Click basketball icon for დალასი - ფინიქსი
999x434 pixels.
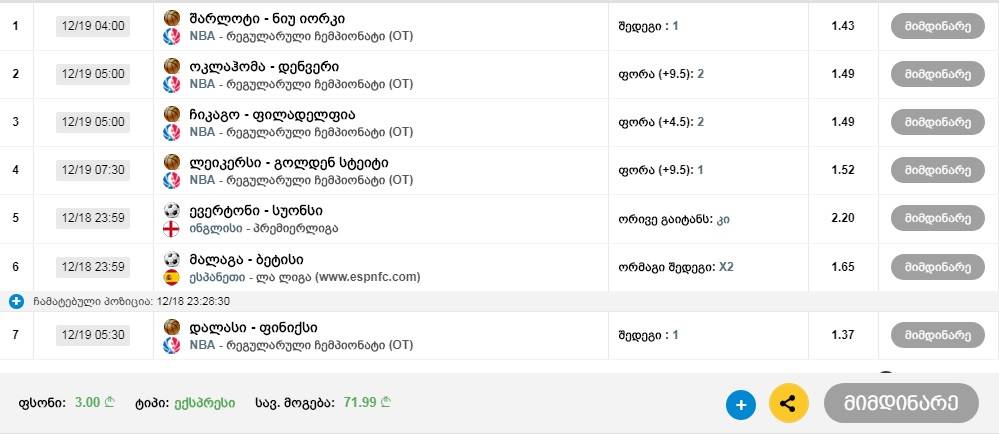point(172,328)
